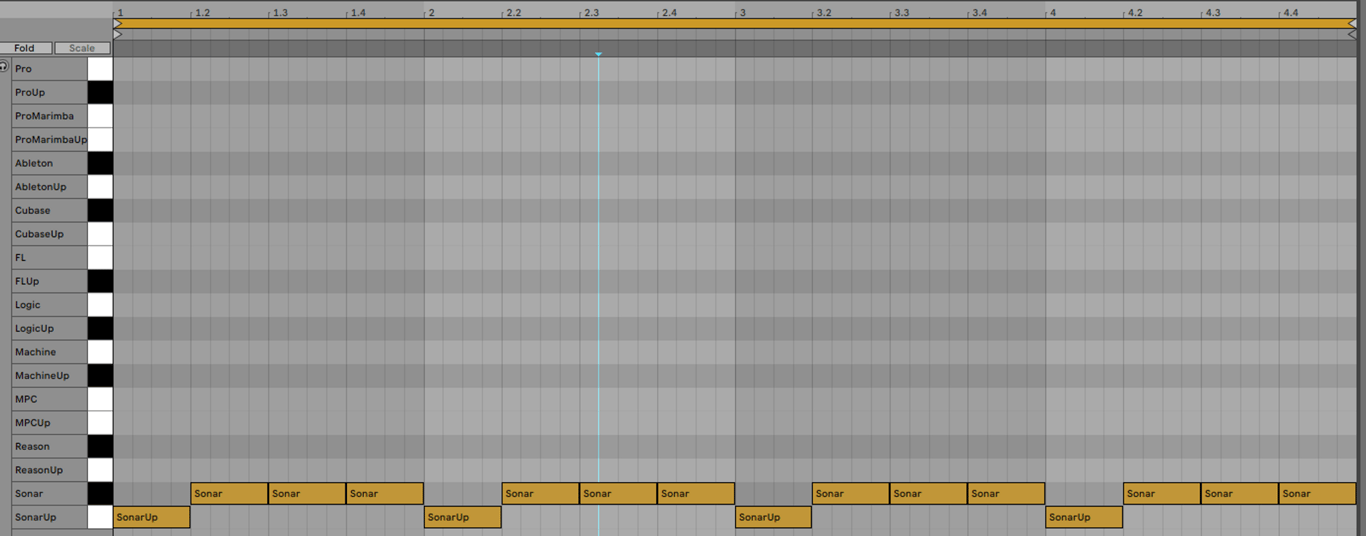Click the ProMarimba pad row label
Image resolution: width=1366 pixels, height=536 pixels.
tap(49, 116)
